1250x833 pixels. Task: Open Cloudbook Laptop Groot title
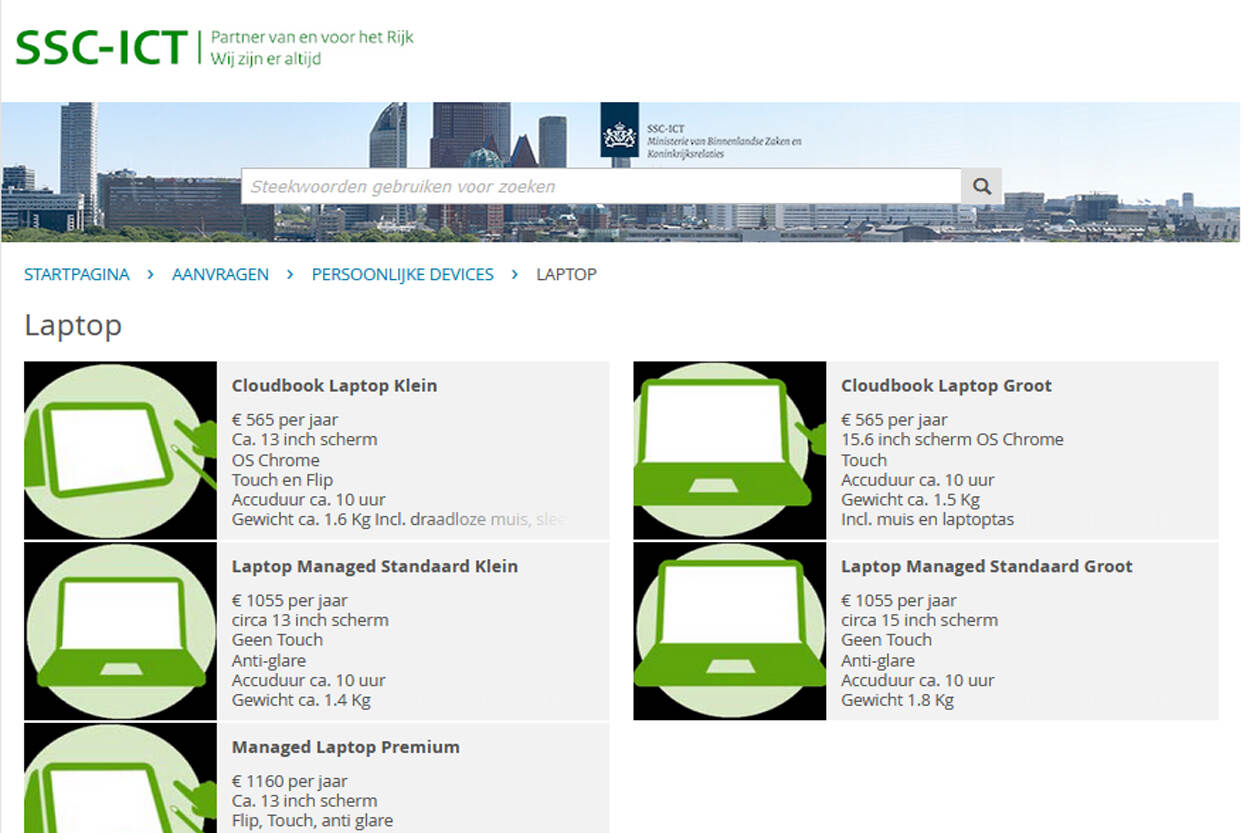(946, 386)
